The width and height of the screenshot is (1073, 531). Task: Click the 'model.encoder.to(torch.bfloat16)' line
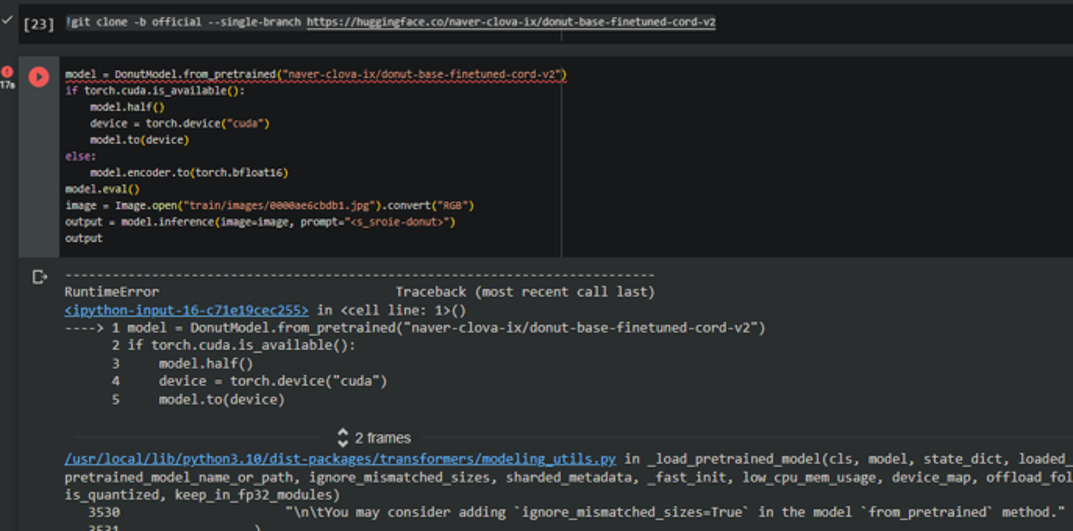[189, 172]
